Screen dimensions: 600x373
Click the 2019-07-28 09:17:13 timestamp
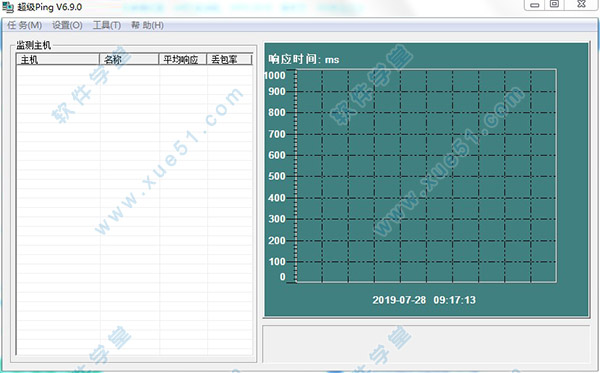(x=424, y=300)
